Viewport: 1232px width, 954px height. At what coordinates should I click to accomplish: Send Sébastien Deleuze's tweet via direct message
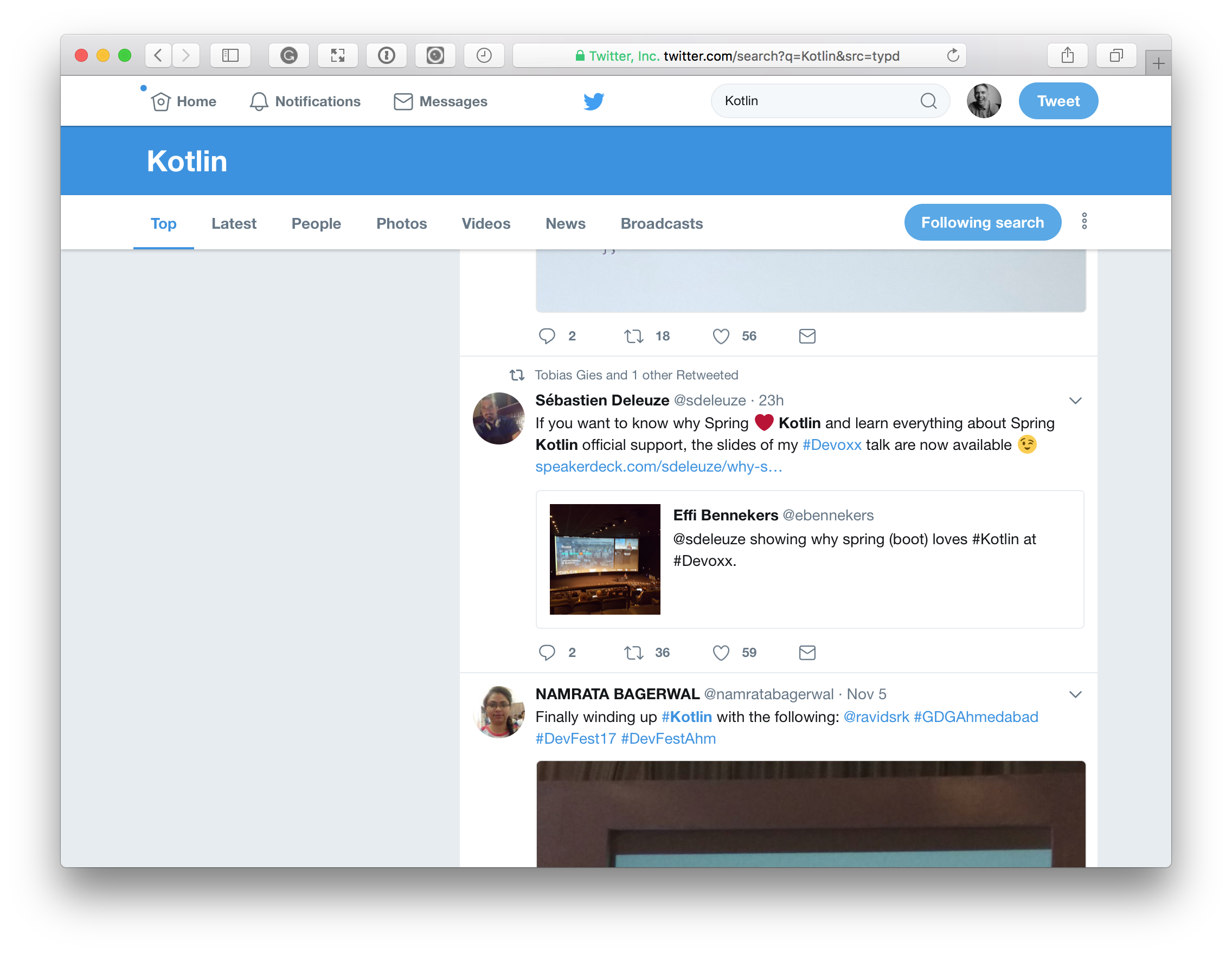[x=807, y=652]
